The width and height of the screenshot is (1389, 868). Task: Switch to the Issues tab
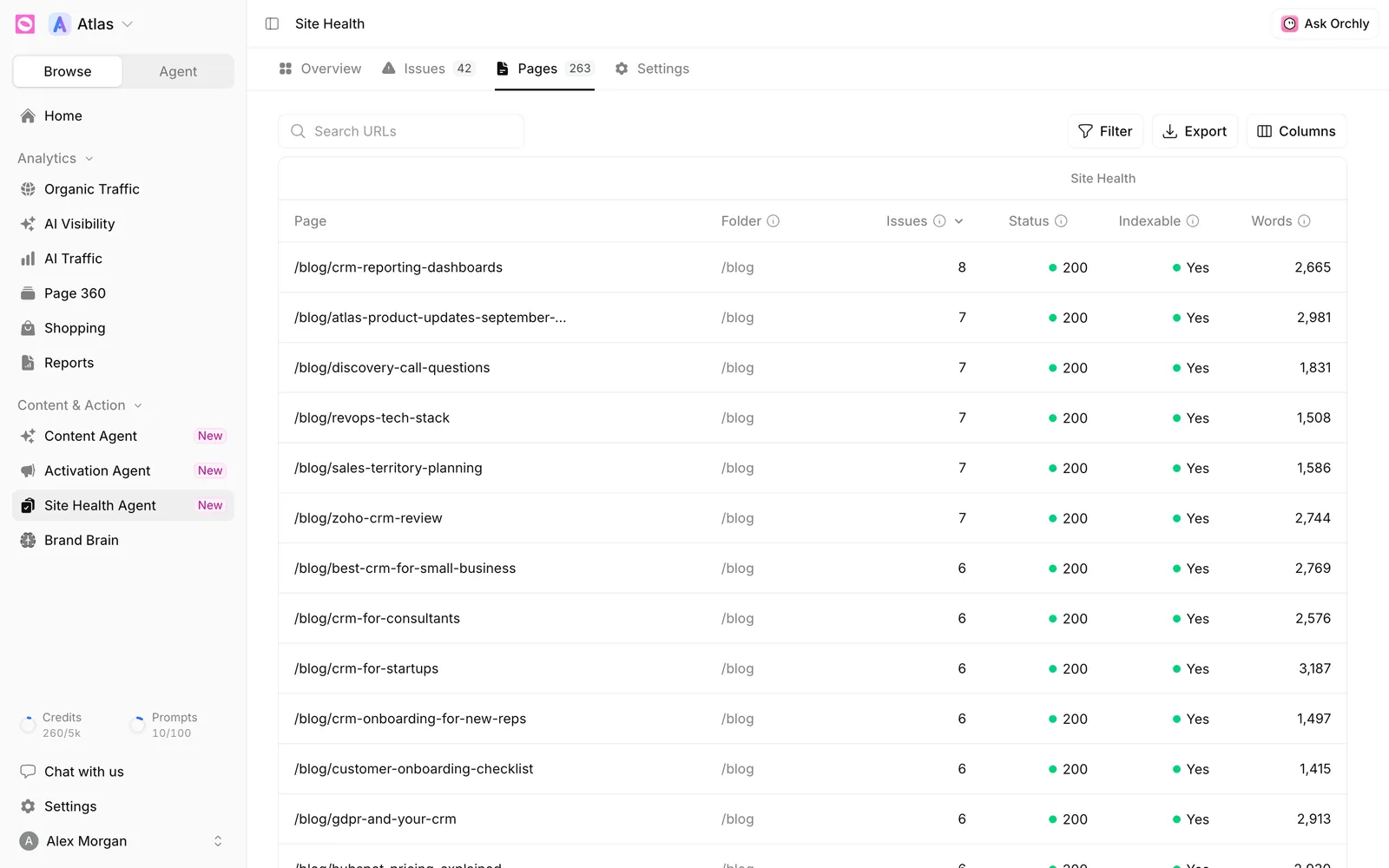pyautogui.click(x=428, y=69)
